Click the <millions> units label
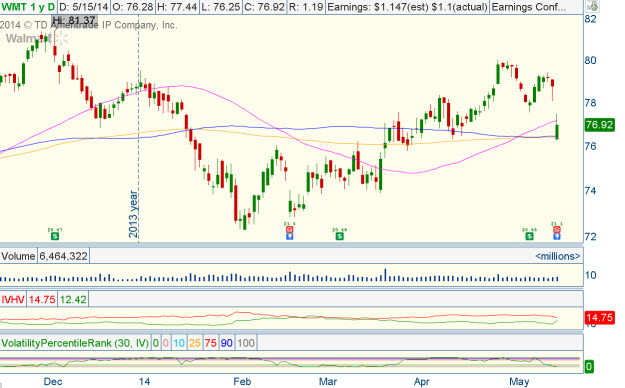Image resolution: width=625 pixels, height=388 pixels. [558, 256]
